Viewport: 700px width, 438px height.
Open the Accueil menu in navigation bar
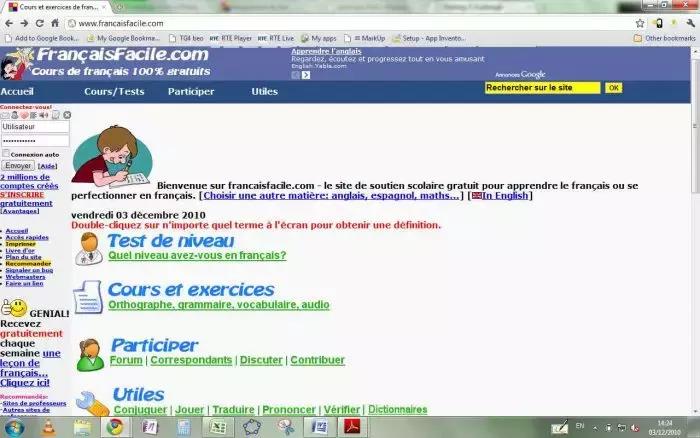click(17, 92)
